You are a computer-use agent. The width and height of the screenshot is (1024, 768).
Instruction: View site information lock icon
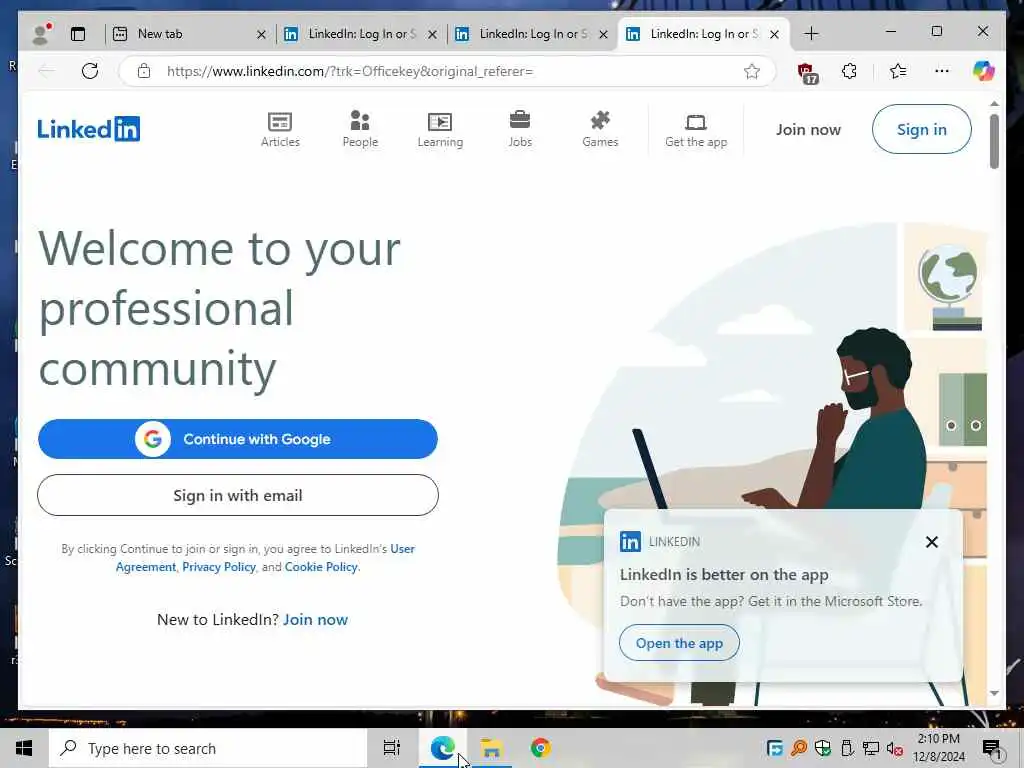pyautogui.click(x=144, y=71)
